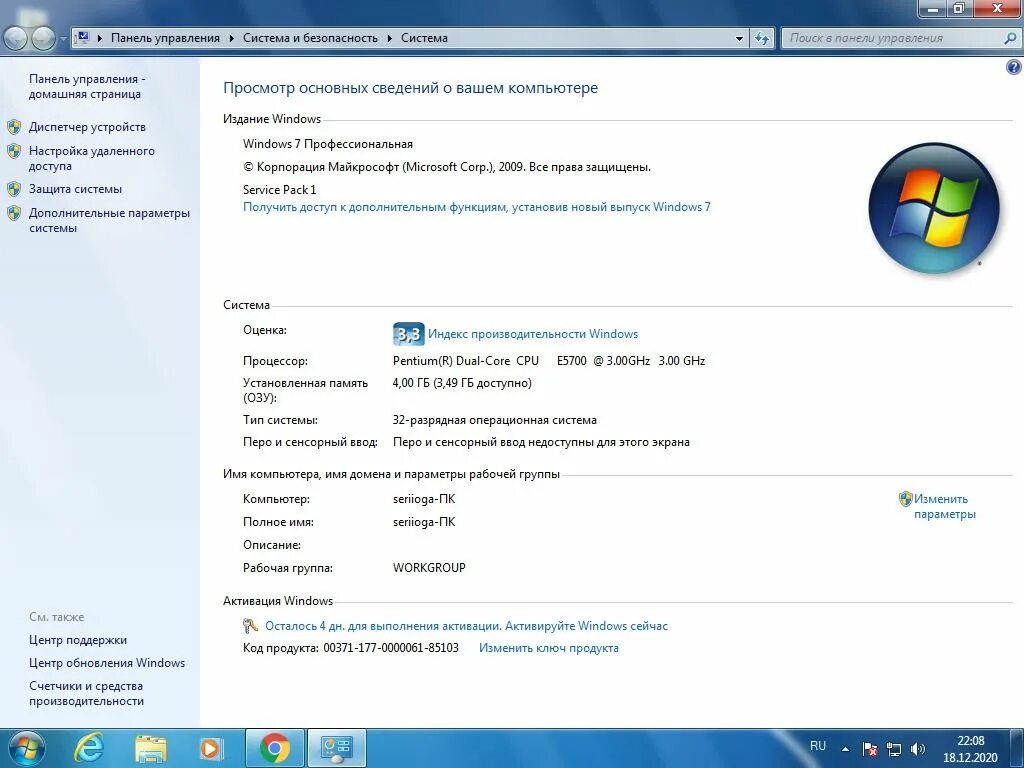Open Windows Explorer folder on taskbar

point(151,748)
